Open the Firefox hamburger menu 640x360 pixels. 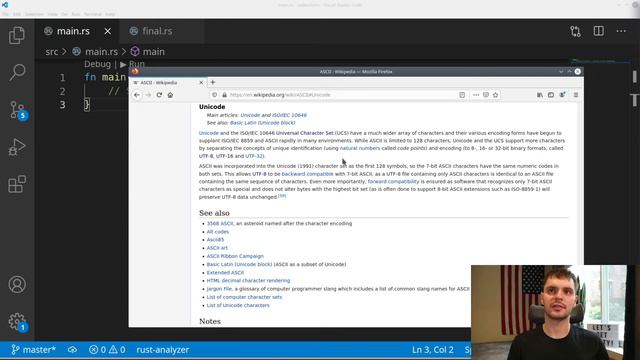click(576, 95)
